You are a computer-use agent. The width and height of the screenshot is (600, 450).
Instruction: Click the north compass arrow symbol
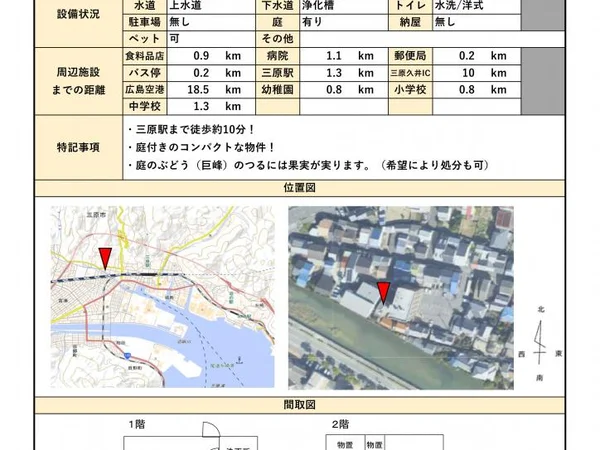tap(540, 342)
